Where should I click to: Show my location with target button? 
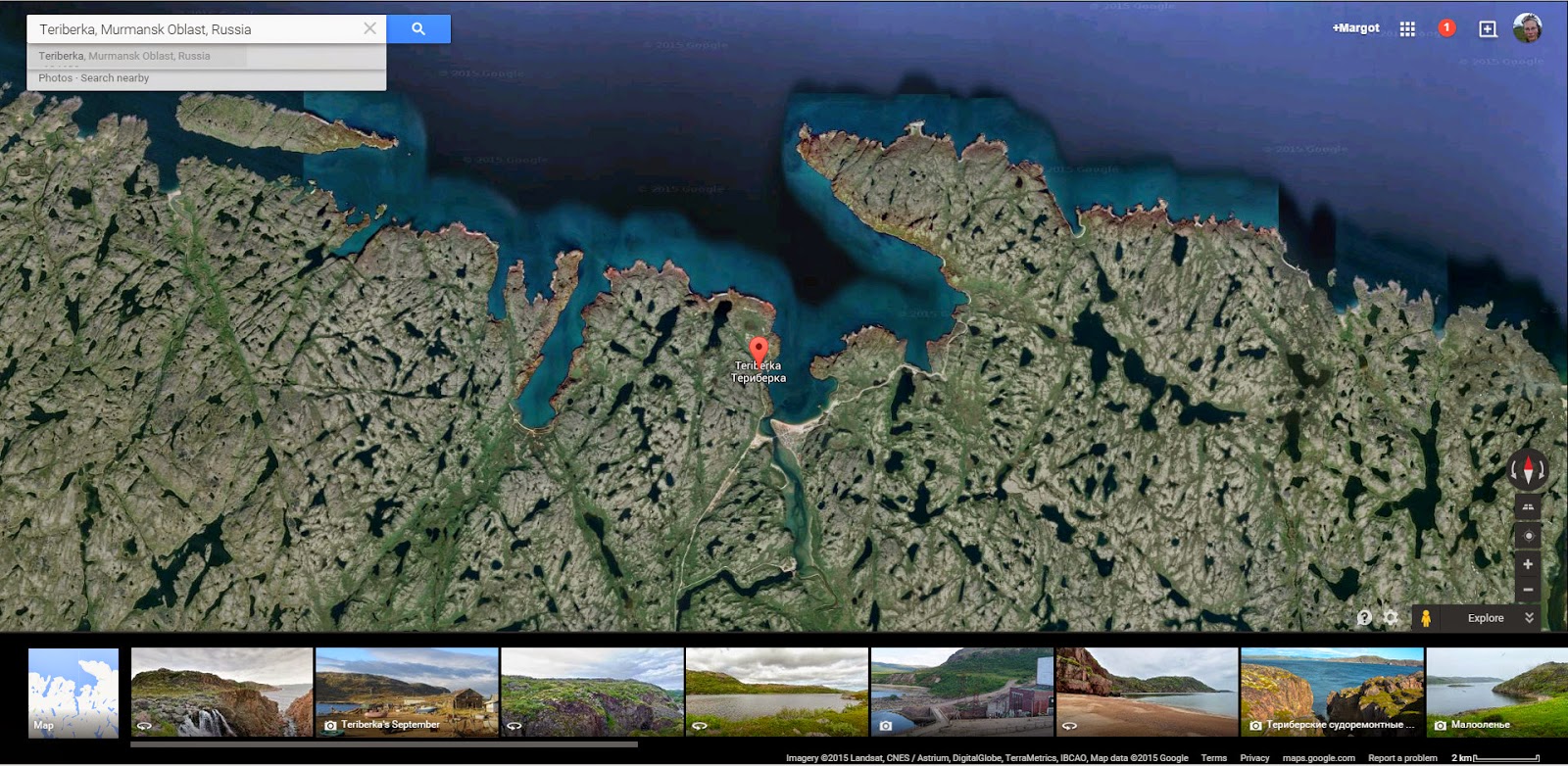click(x=1528, y=536)
